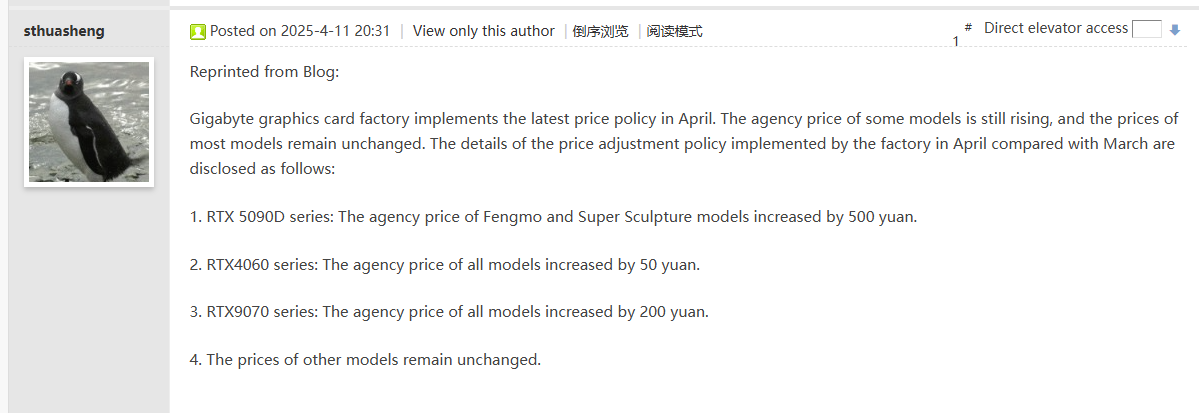Select "View only this author"
1199x413 pixels.
click(x=483, y=31)
